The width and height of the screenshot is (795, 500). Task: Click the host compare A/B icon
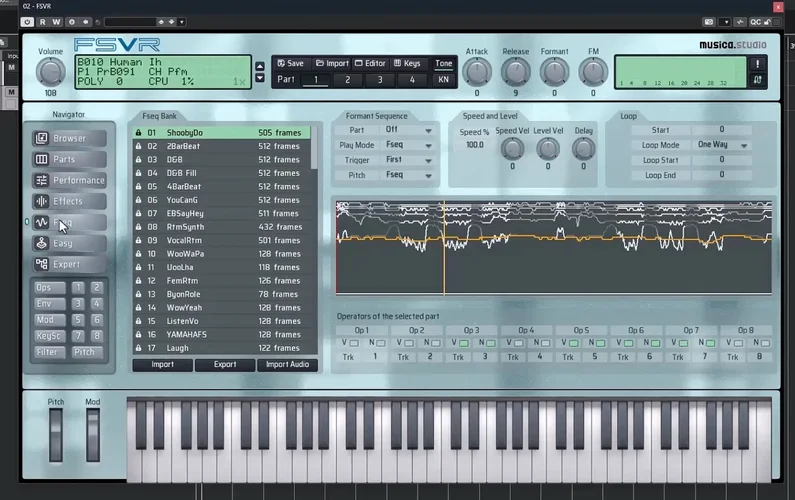tap(740, 22)
